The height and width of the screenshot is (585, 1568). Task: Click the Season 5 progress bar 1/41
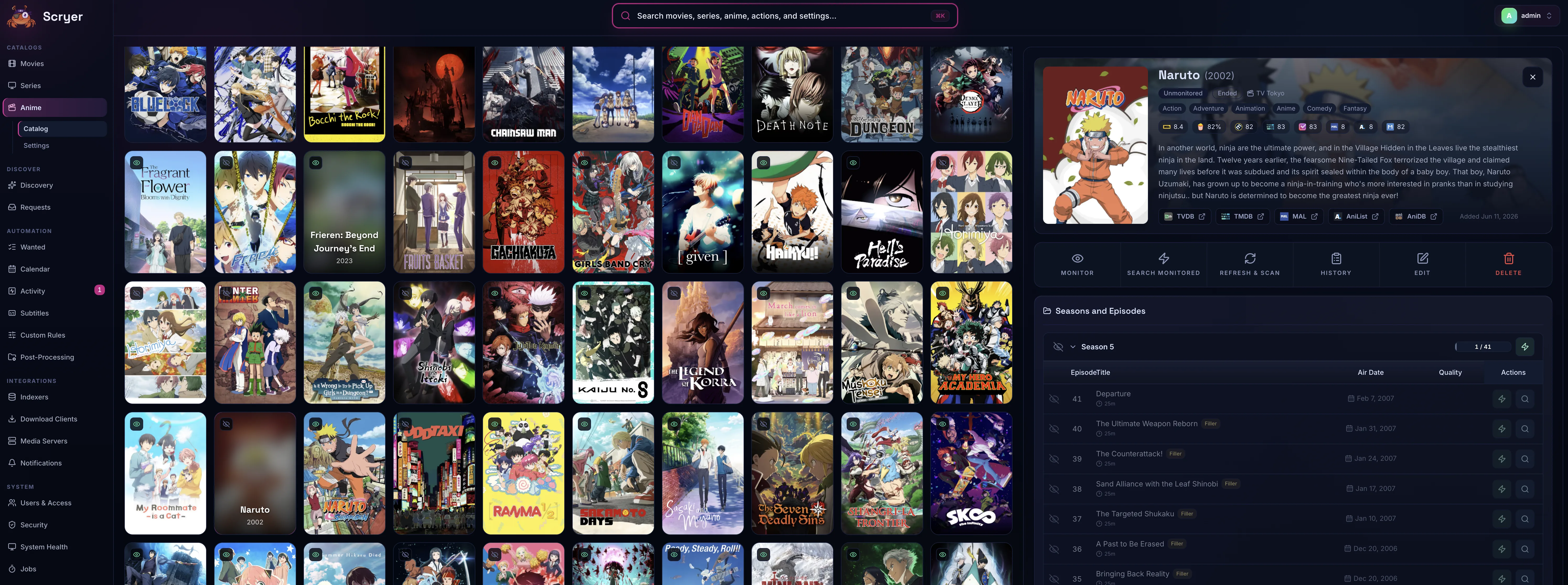[1483, 347]
